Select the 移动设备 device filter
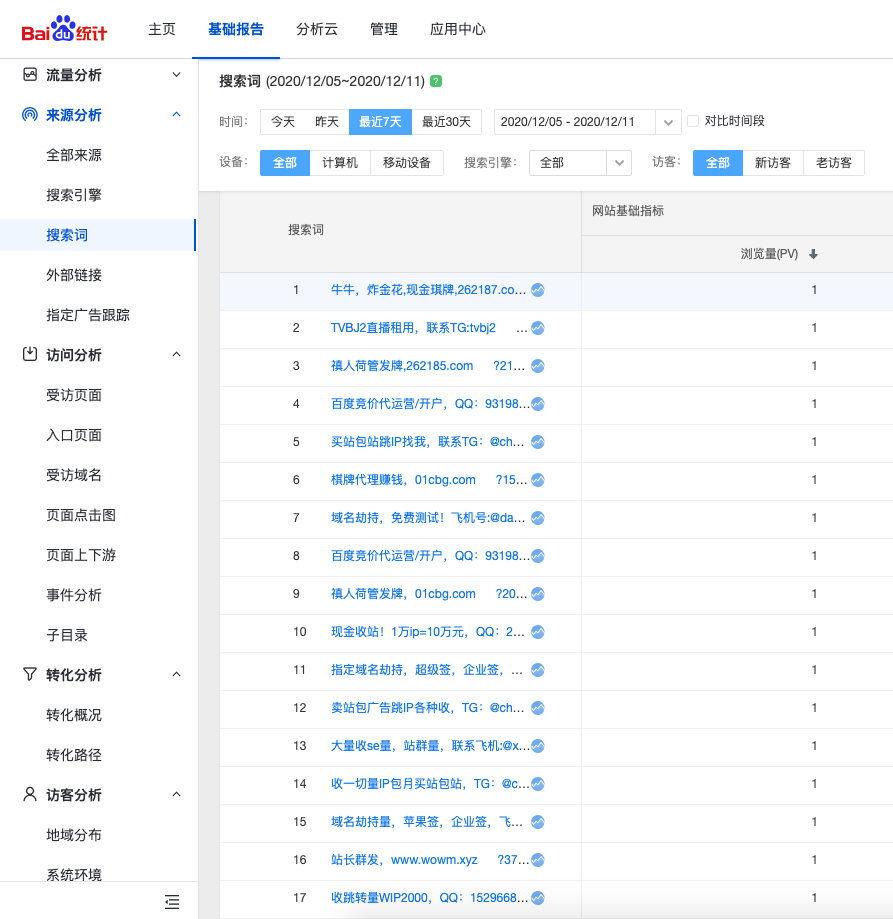The width and height of the screenshot is (893, 919). [x=406, y=163]
